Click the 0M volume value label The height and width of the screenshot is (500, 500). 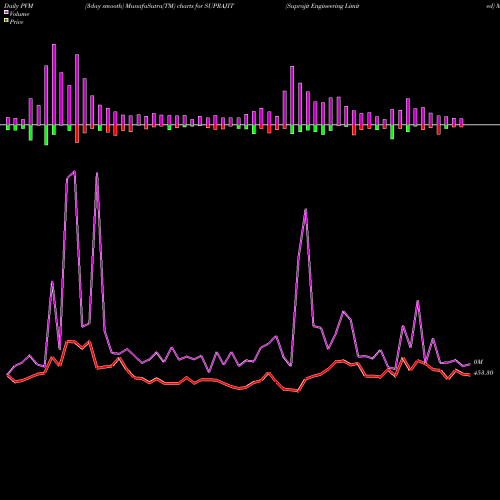tap(478, 362)
